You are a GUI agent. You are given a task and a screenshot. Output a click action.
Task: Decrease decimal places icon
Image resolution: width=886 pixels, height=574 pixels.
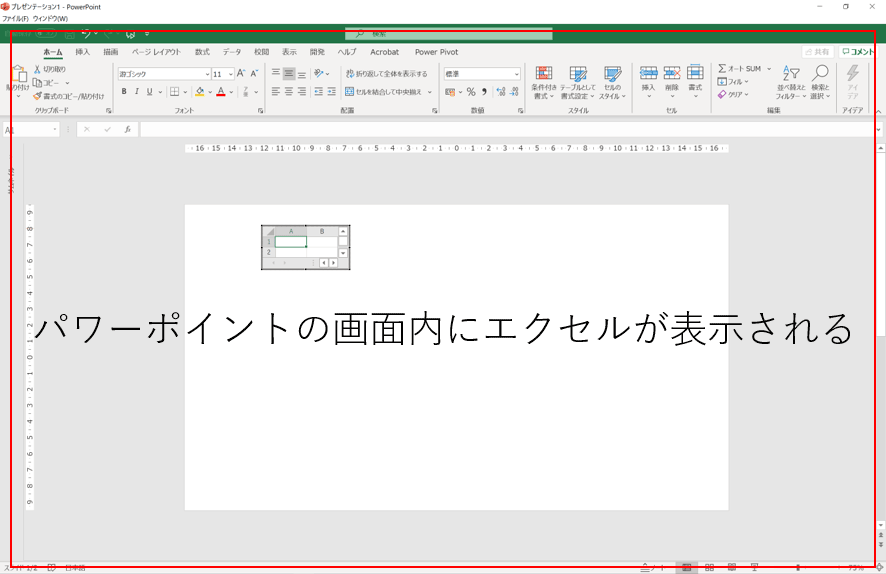(x=514, y=92)
